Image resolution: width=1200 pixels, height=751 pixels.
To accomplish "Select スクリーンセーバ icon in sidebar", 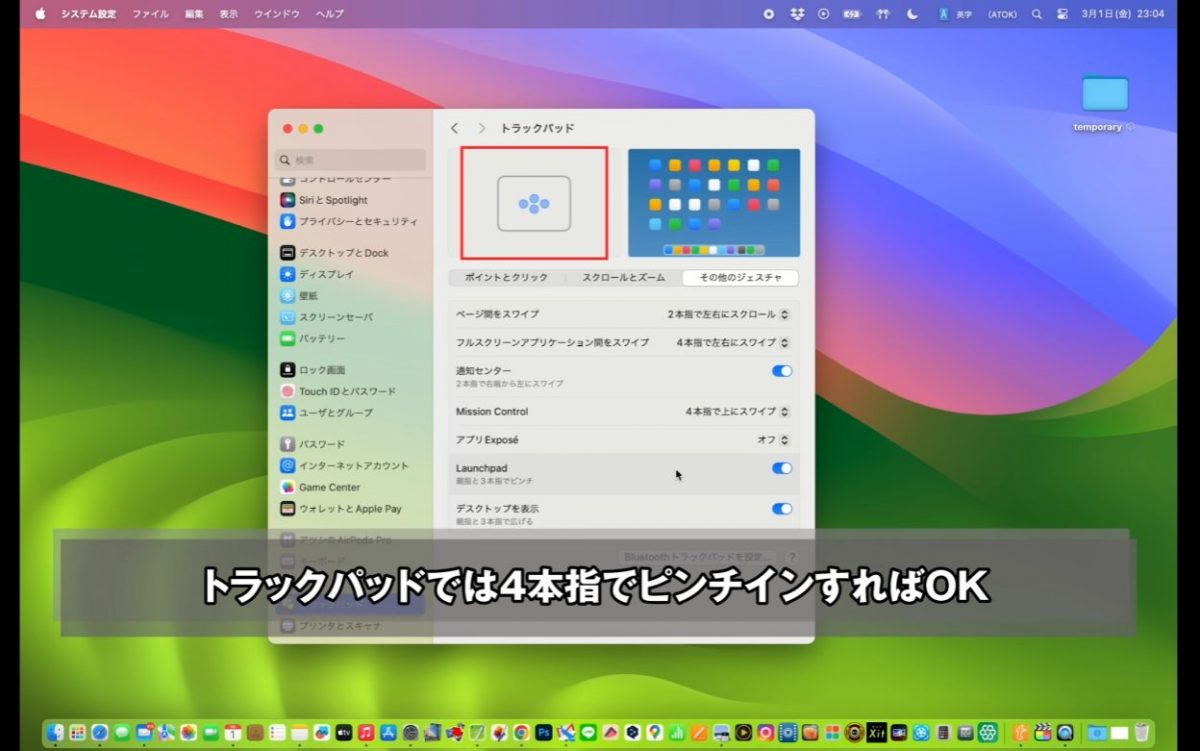I will click(288, 317).
